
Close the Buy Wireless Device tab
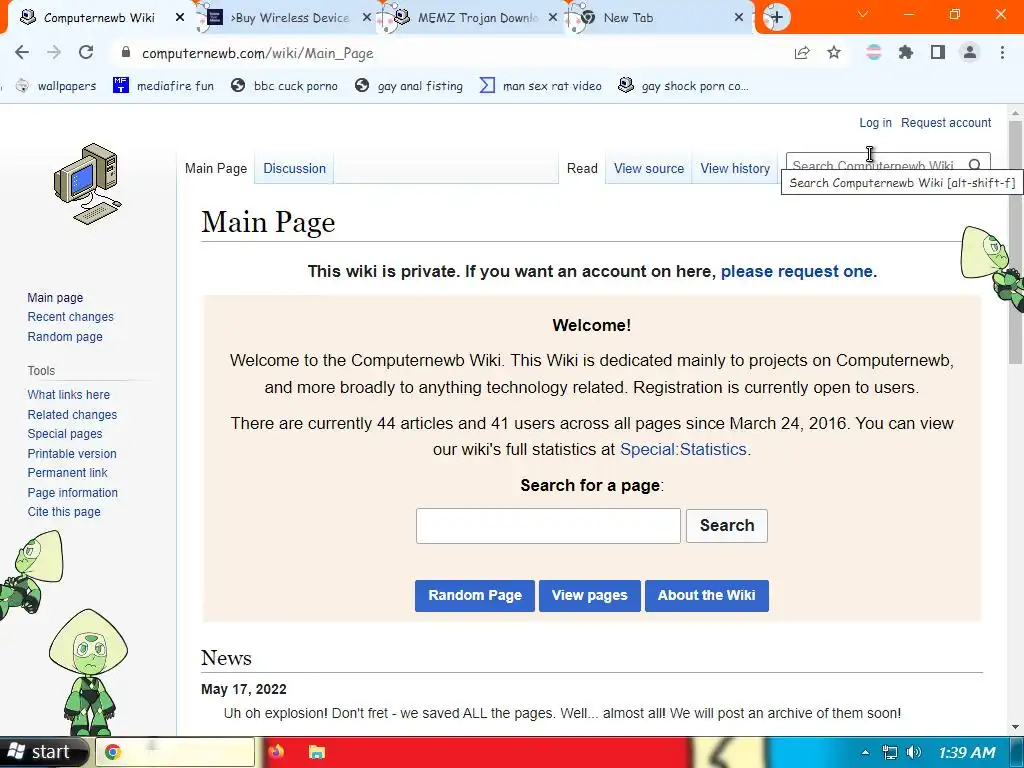(367, 18)
